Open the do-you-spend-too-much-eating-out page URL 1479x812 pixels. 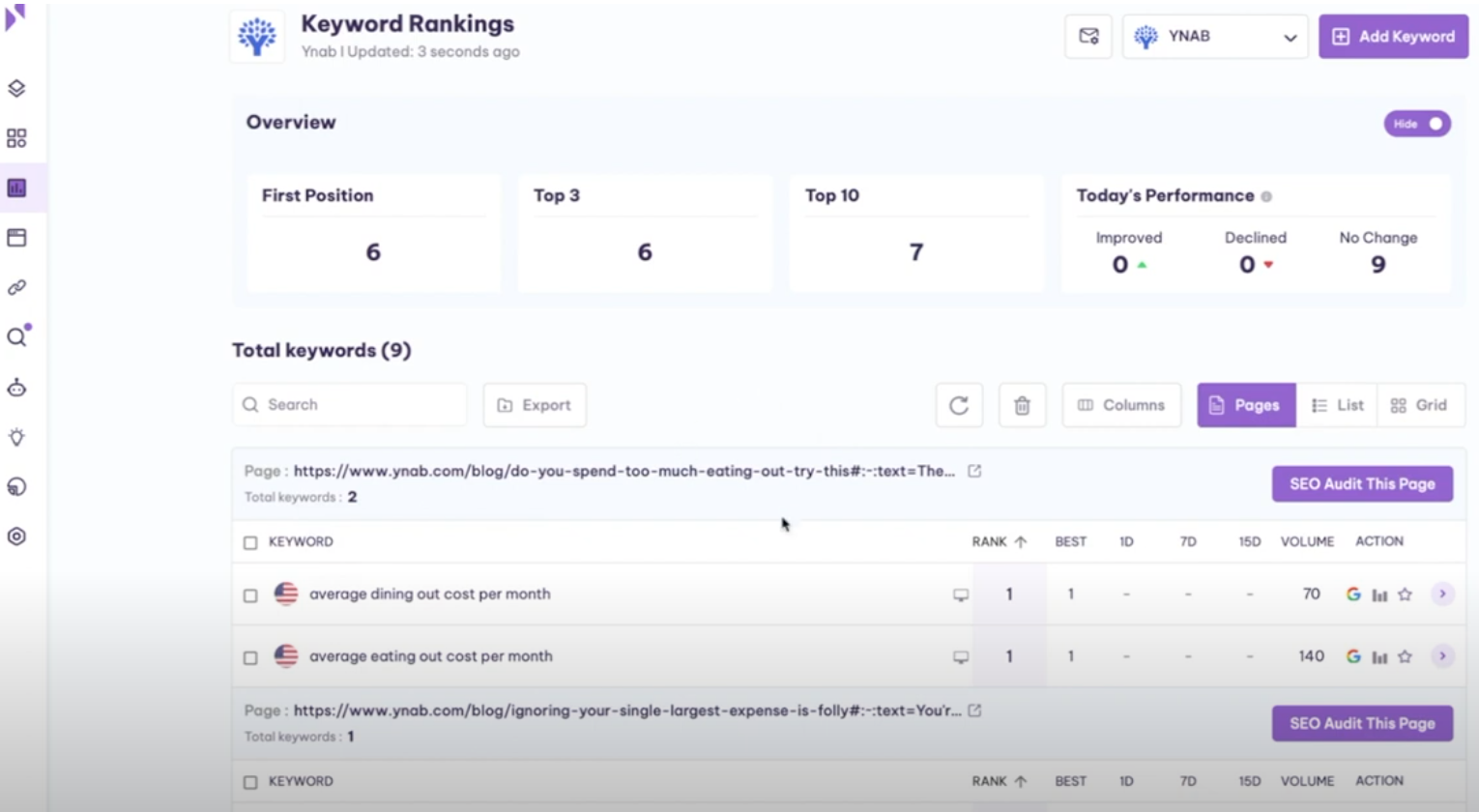coord(624,471)
